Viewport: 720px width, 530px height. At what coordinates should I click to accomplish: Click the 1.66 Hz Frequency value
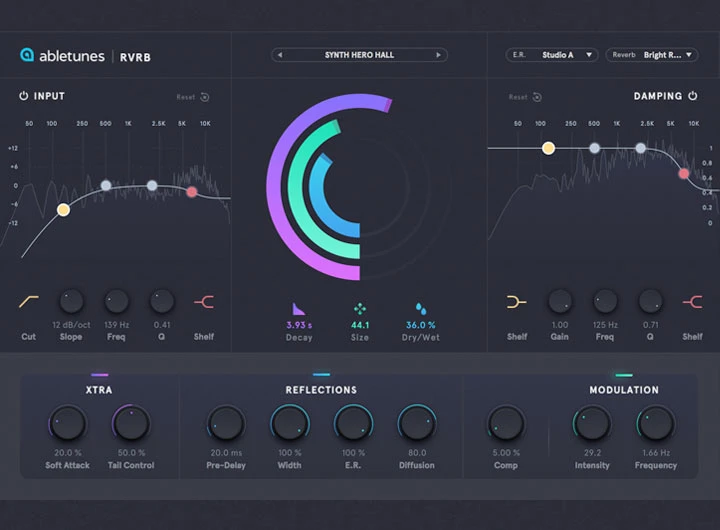coord(656,452)
